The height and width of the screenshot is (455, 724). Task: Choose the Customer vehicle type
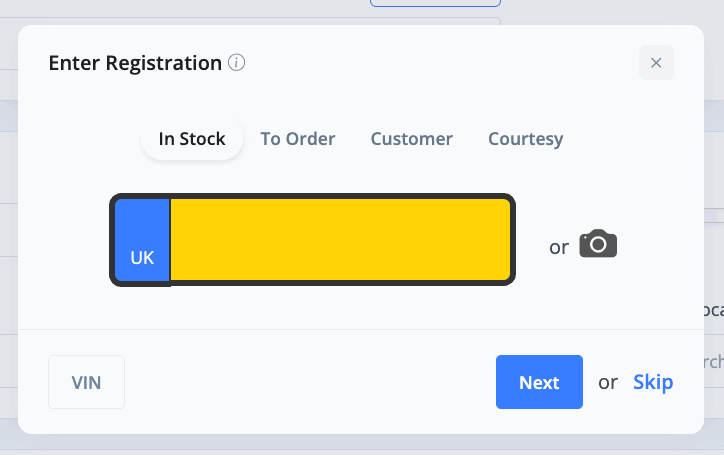pos(411,139)
